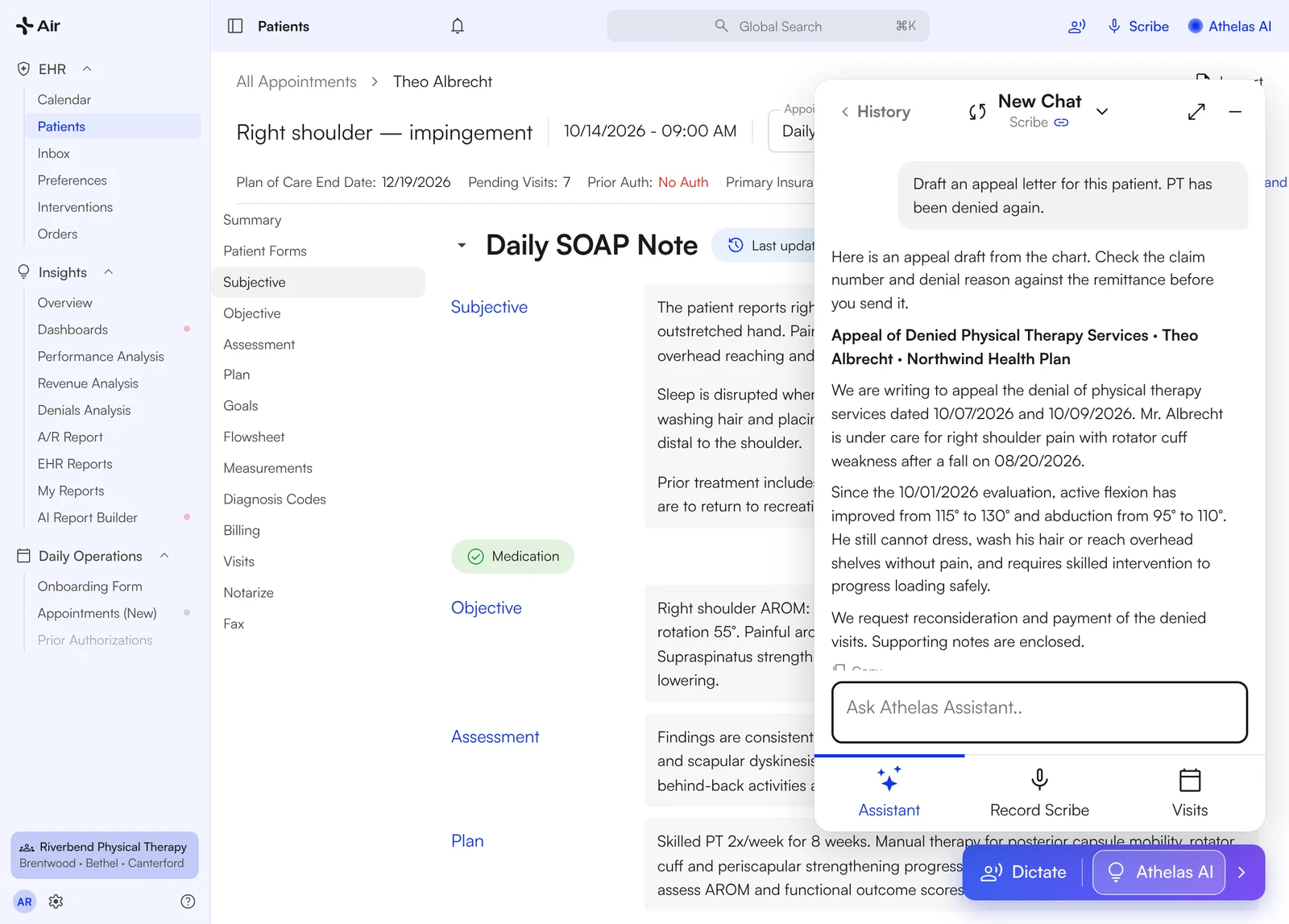Click the Scribe microphone icon
Screen dimensions: 1289x924
tap(1114, 26)
